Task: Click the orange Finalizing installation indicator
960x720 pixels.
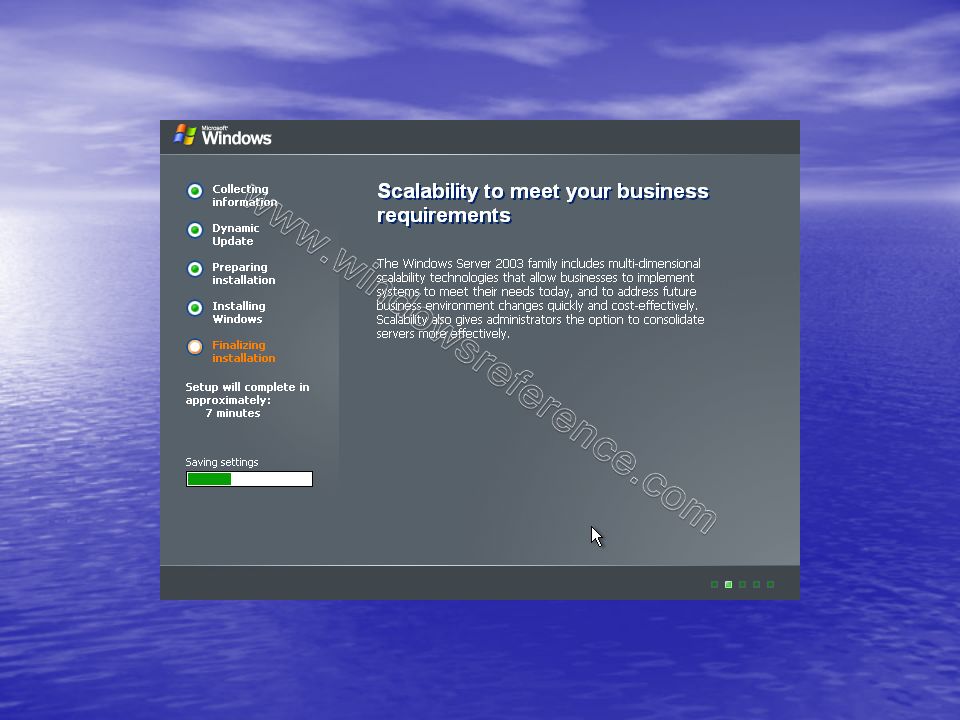Action: point(195,347)
